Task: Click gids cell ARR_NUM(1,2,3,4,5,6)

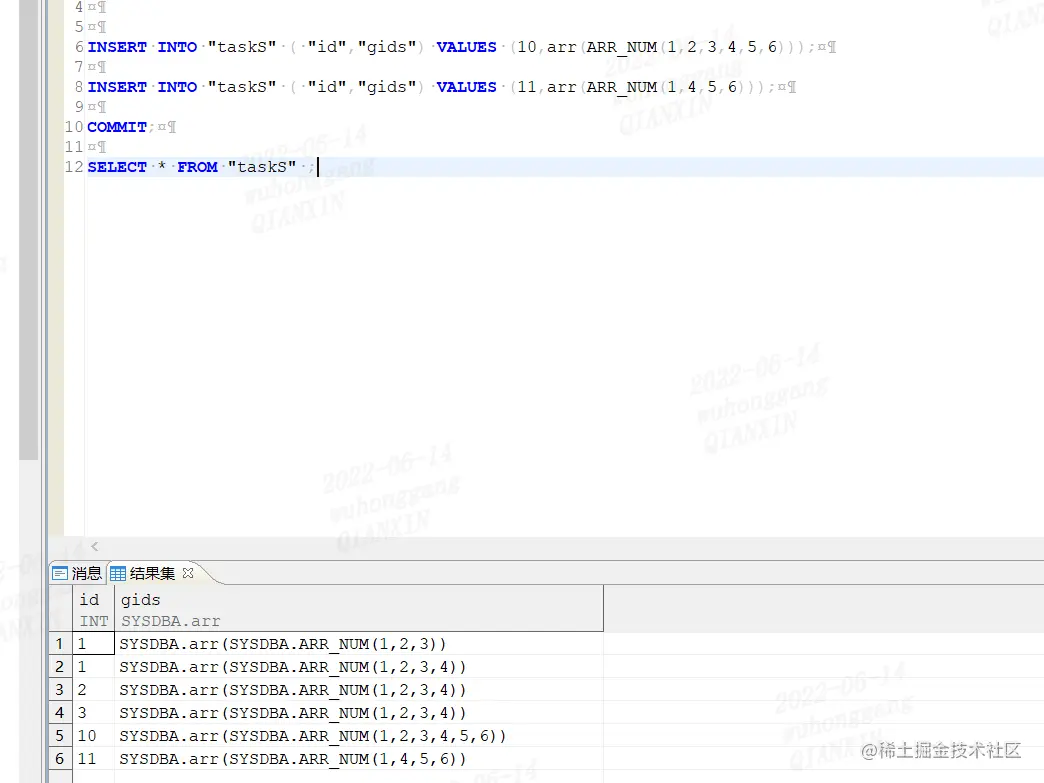Action: [x=359, y=736]
